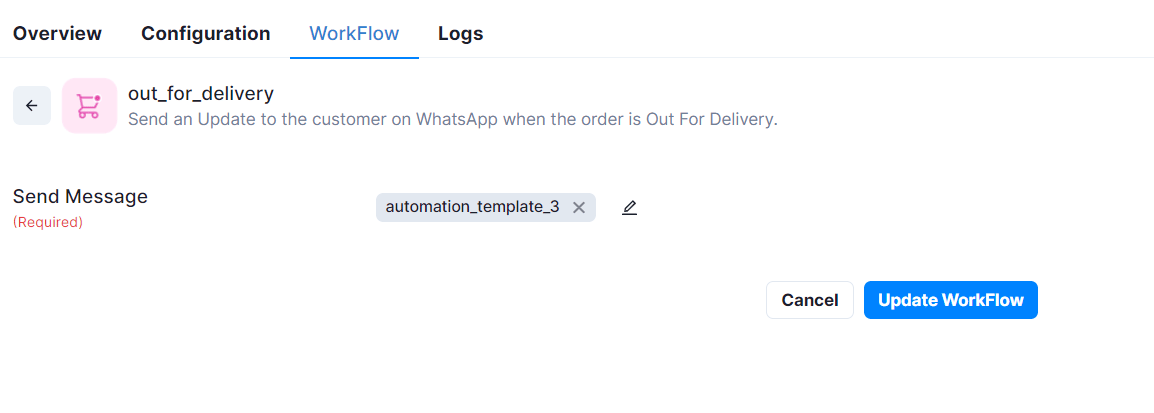Select the WorkFlow tab
The image size is (1154, 413).
point(354,33)
